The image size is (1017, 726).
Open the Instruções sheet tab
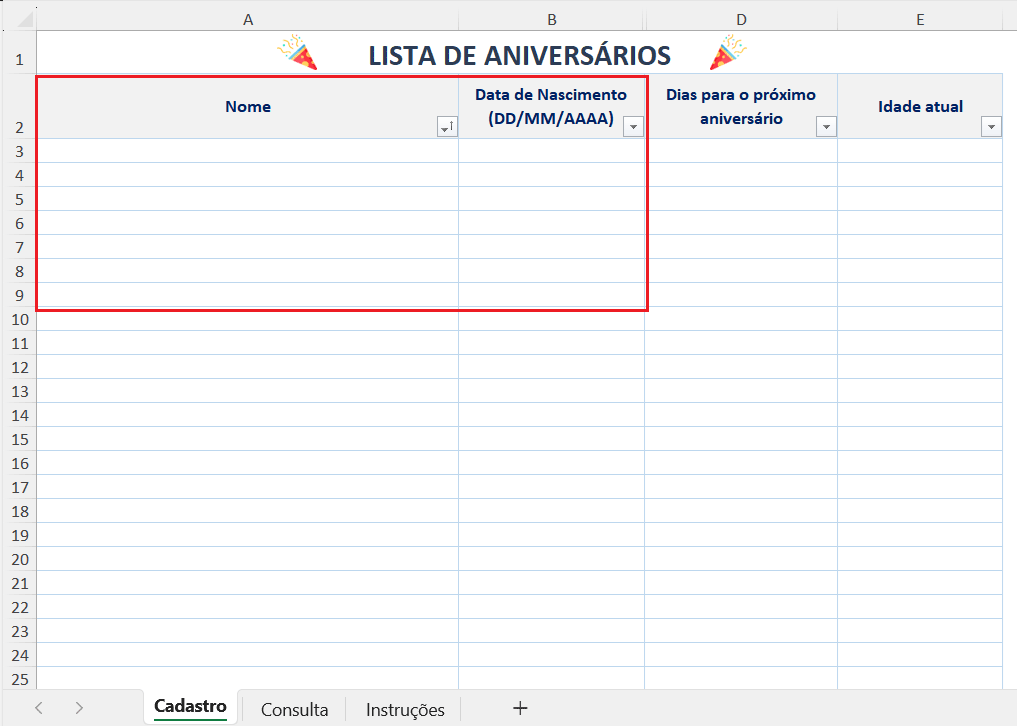[405, 709]
